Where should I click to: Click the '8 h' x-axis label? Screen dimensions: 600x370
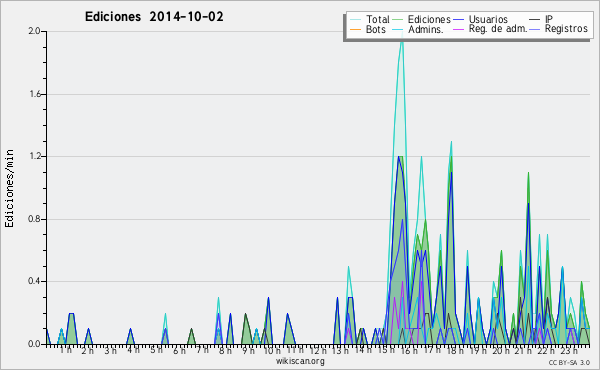(225, 350)
